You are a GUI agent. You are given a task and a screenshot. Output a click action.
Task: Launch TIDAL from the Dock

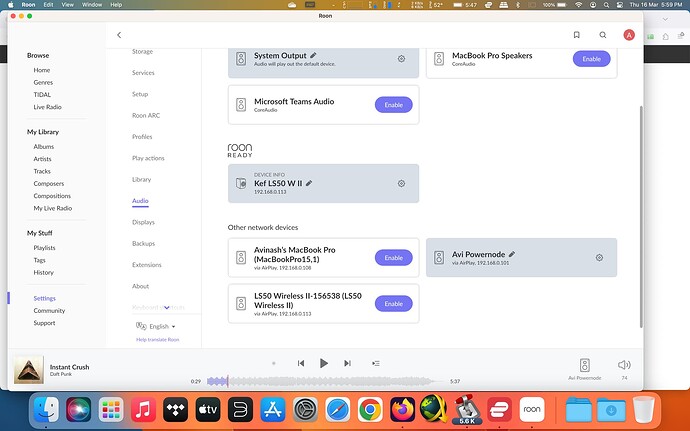point(176,409)
